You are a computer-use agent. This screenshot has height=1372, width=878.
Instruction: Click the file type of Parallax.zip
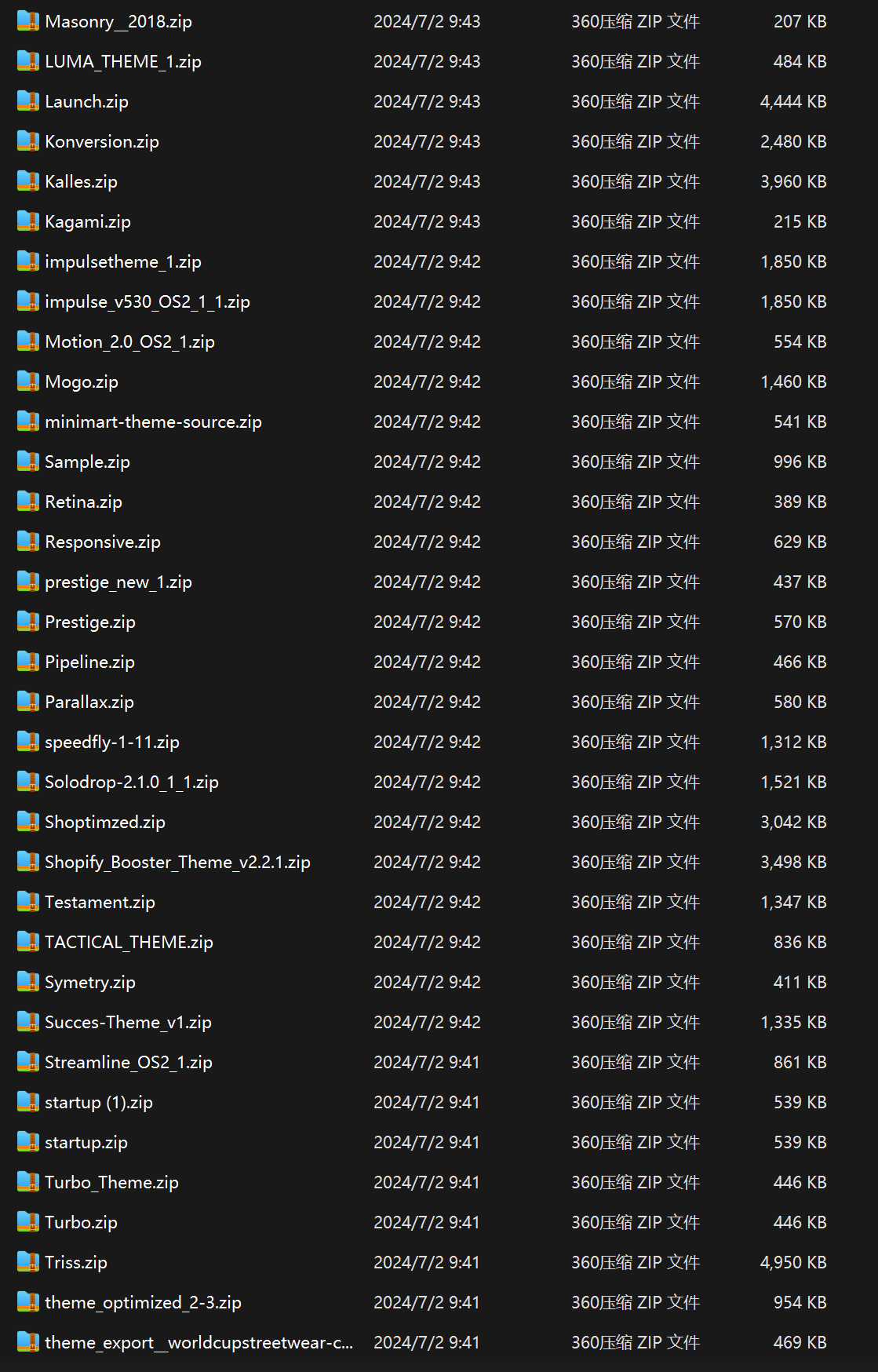point(636,702)
